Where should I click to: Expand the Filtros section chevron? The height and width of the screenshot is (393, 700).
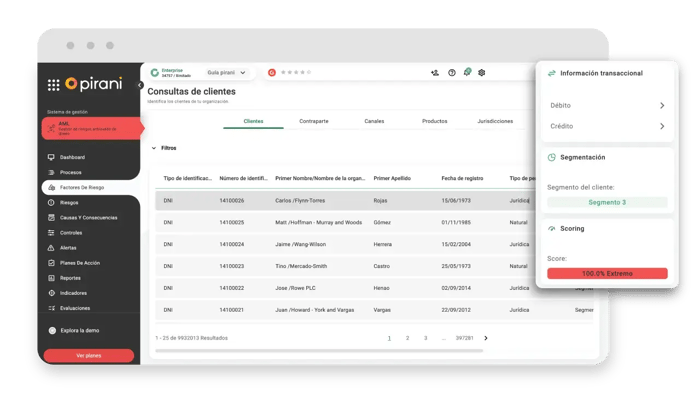click(154, 148)
